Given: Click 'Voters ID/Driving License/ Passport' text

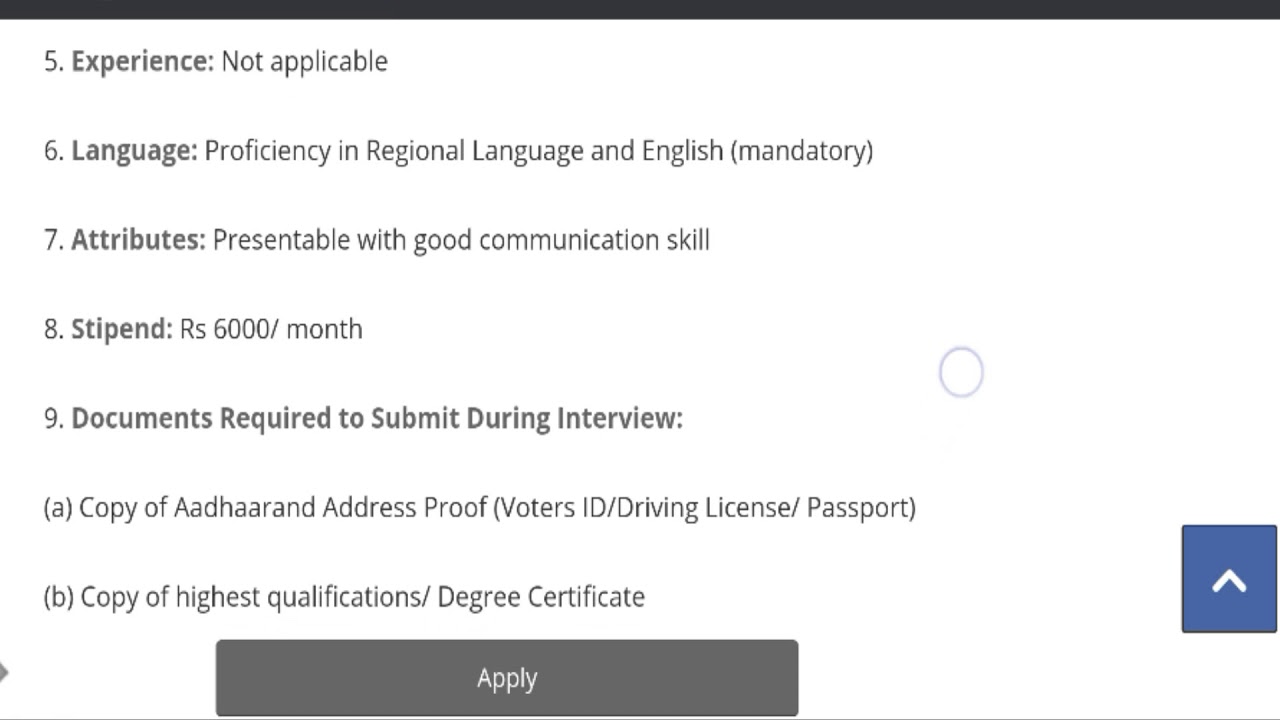Looking at the screenshot, I should tap(704, 508).
